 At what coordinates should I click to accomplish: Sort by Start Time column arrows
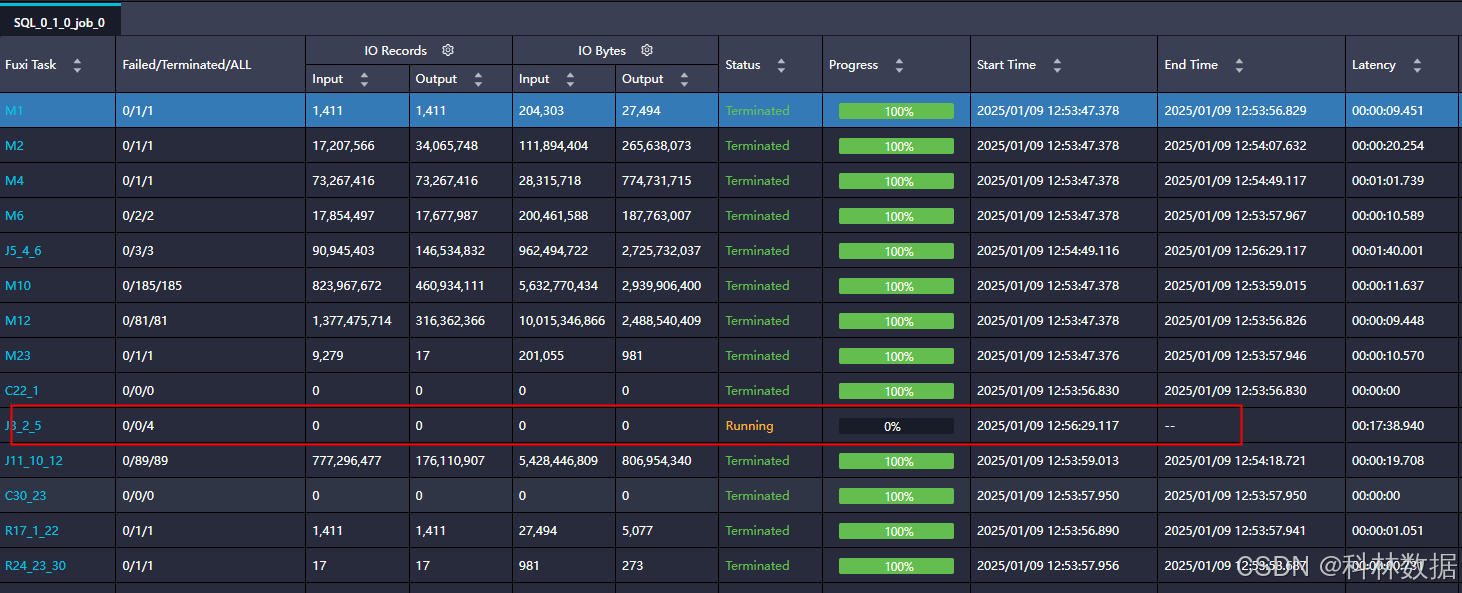click(x=1057, y=65)
